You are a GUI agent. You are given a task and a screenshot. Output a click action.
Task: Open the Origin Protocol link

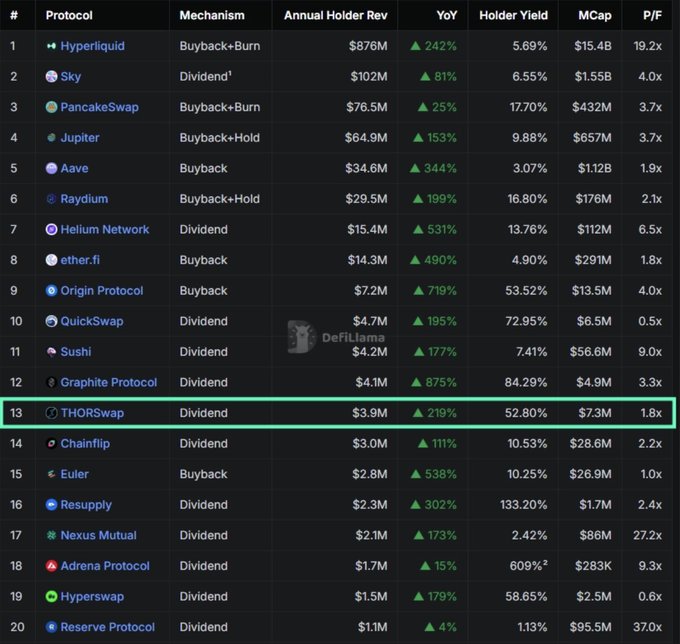pyautogui.click(x=101, y=291)
